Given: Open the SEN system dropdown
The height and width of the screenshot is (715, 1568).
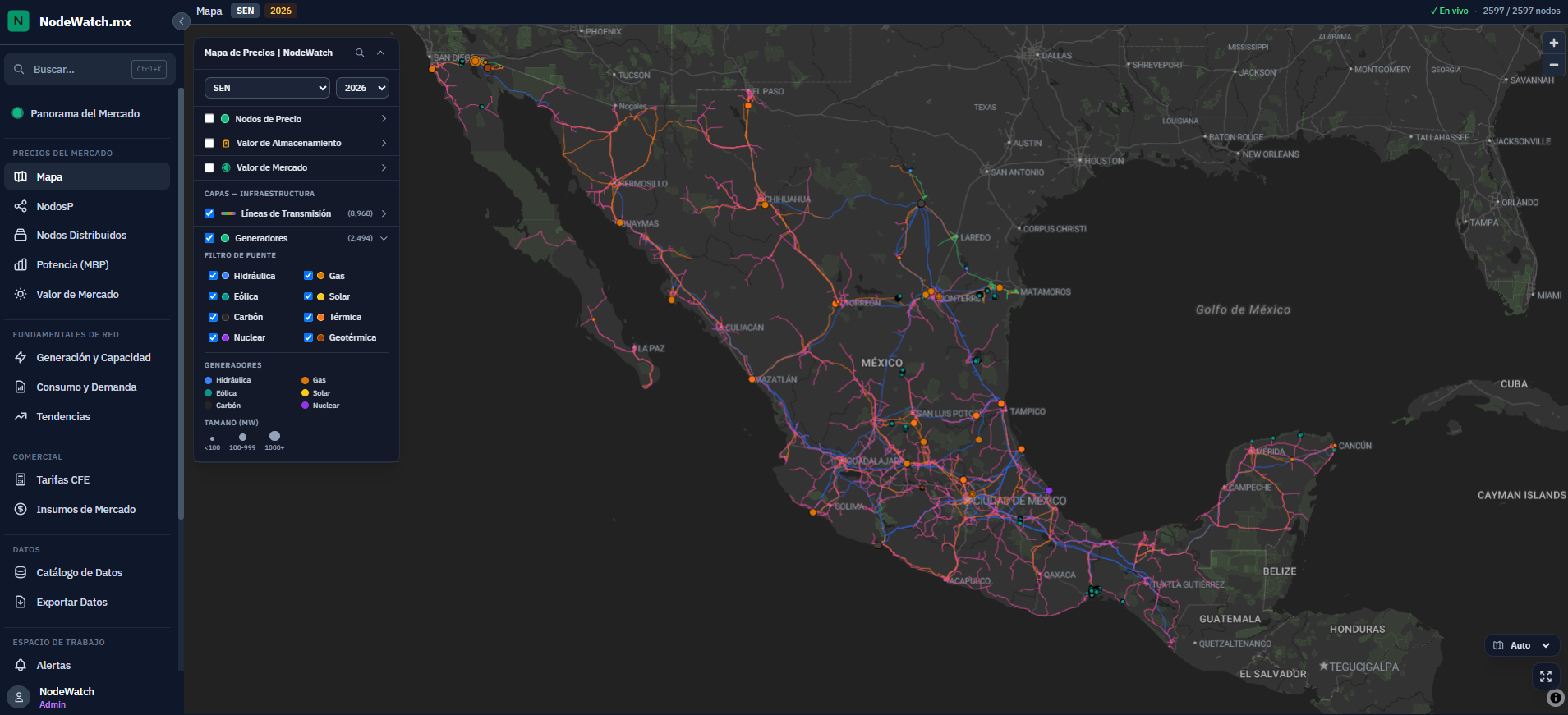Looking at the screenshot, I should 267,88.
